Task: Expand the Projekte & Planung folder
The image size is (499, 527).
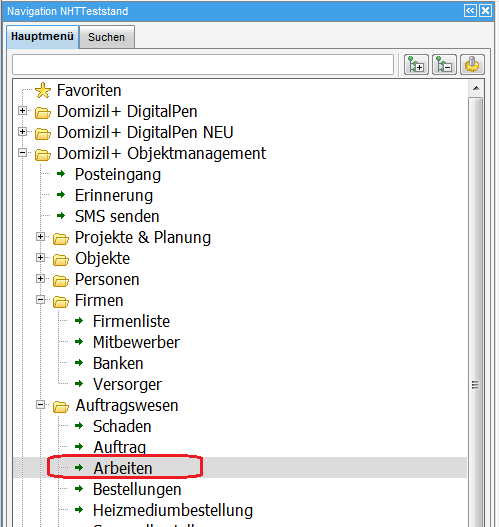Action: pos(40,237)
